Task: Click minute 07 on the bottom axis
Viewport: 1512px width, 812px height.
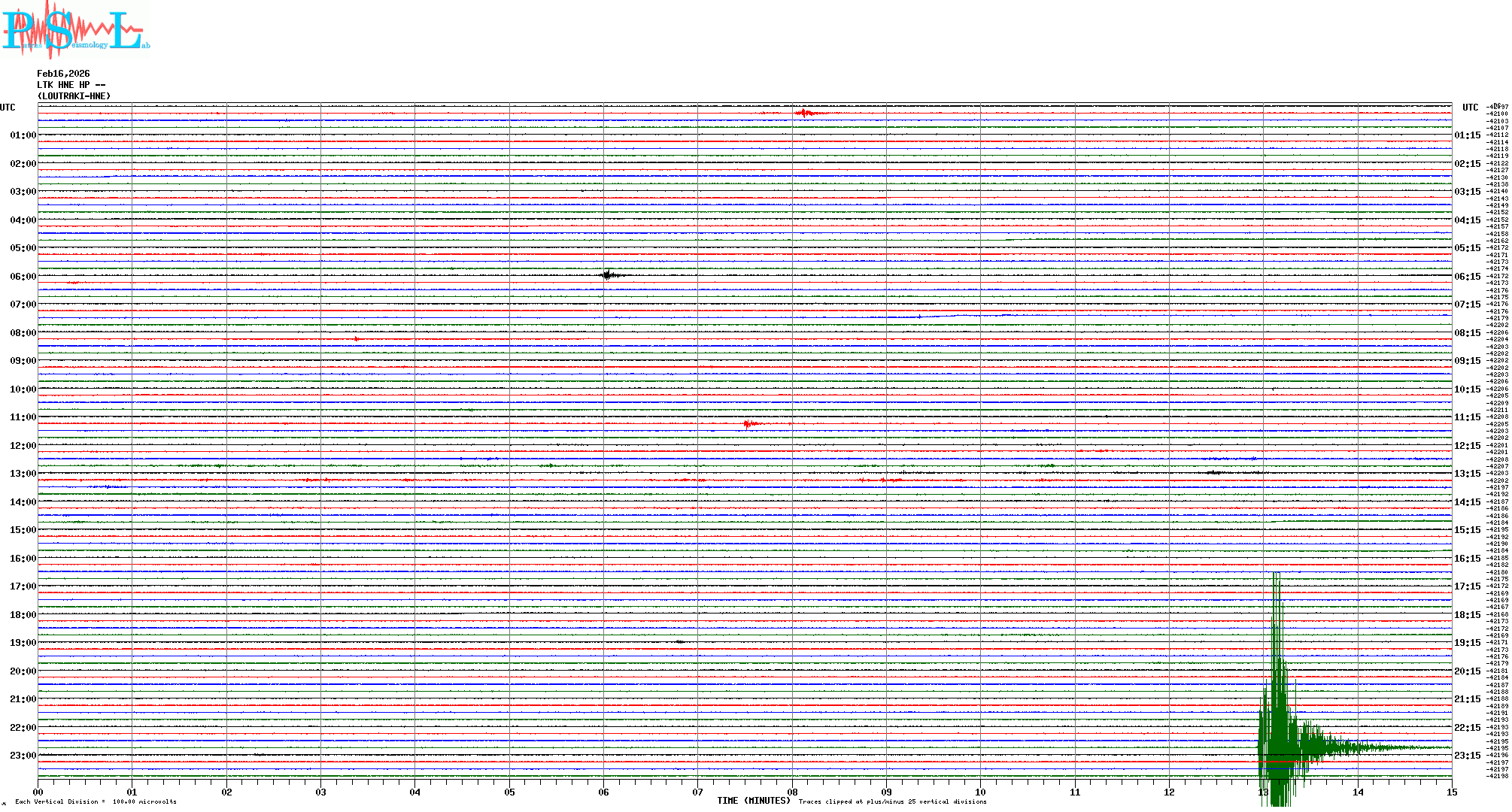Action: point(697,792)
